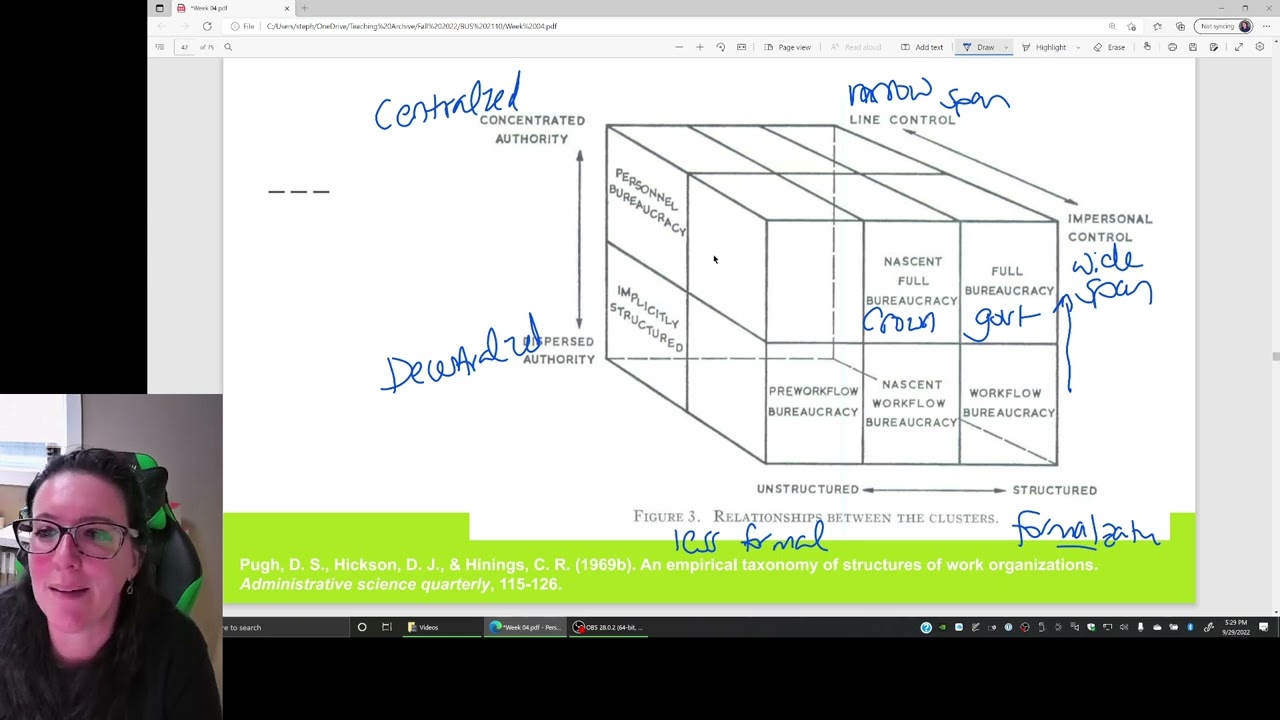Click the 'PREWORKFLOW BUREAUCRACY' label in diagram

pos(813,401)
